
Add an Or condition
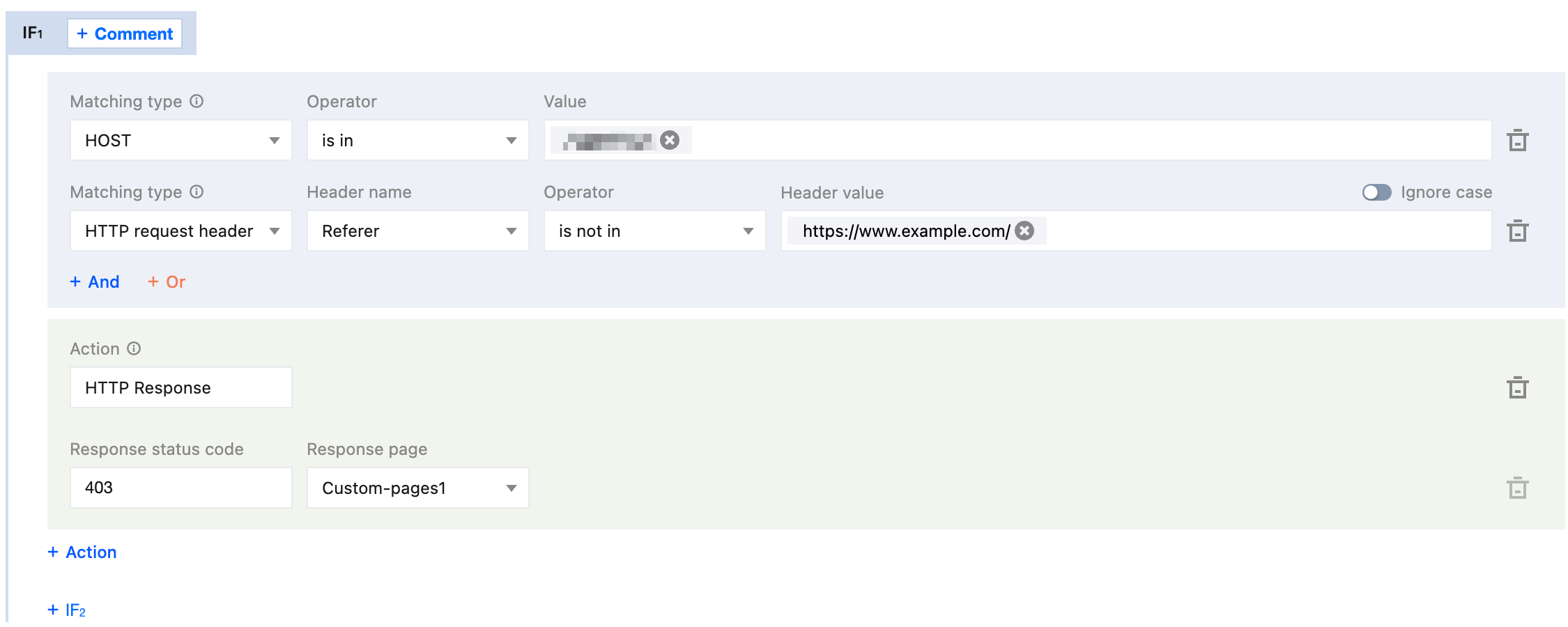tap(167, 282)
